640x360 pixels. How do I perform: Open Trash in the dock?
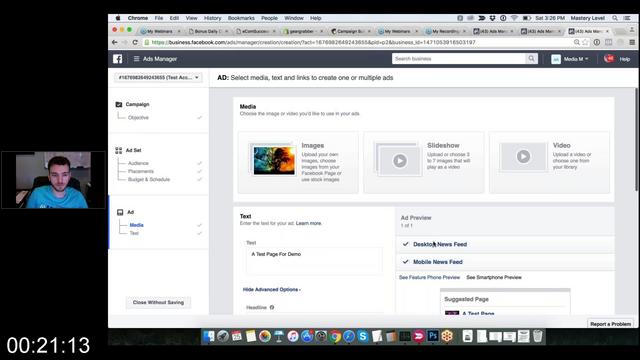(538, 336)
